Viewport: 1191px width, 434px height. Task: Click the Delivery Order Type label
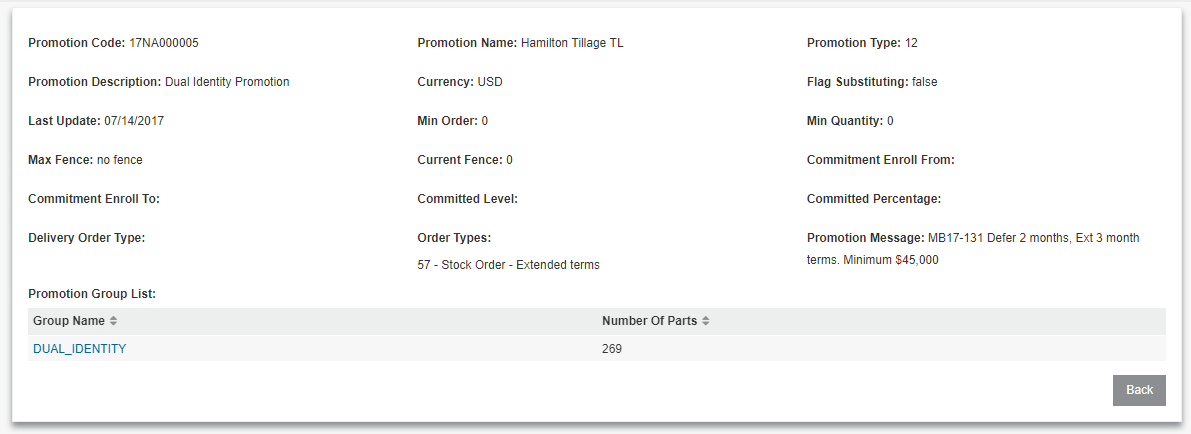point(87,238)
